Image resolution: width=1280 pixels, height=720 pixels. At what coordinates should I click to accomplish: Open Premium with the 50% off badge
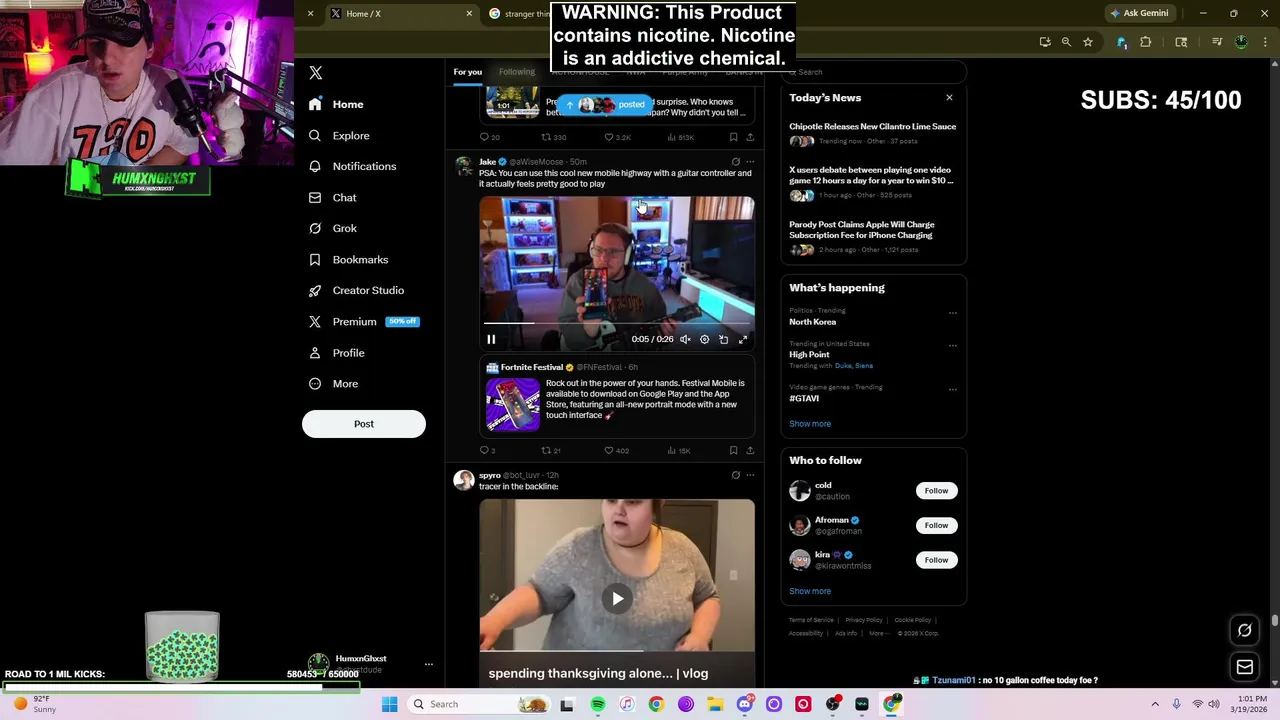pyautogui.click(x=364, y=322)
